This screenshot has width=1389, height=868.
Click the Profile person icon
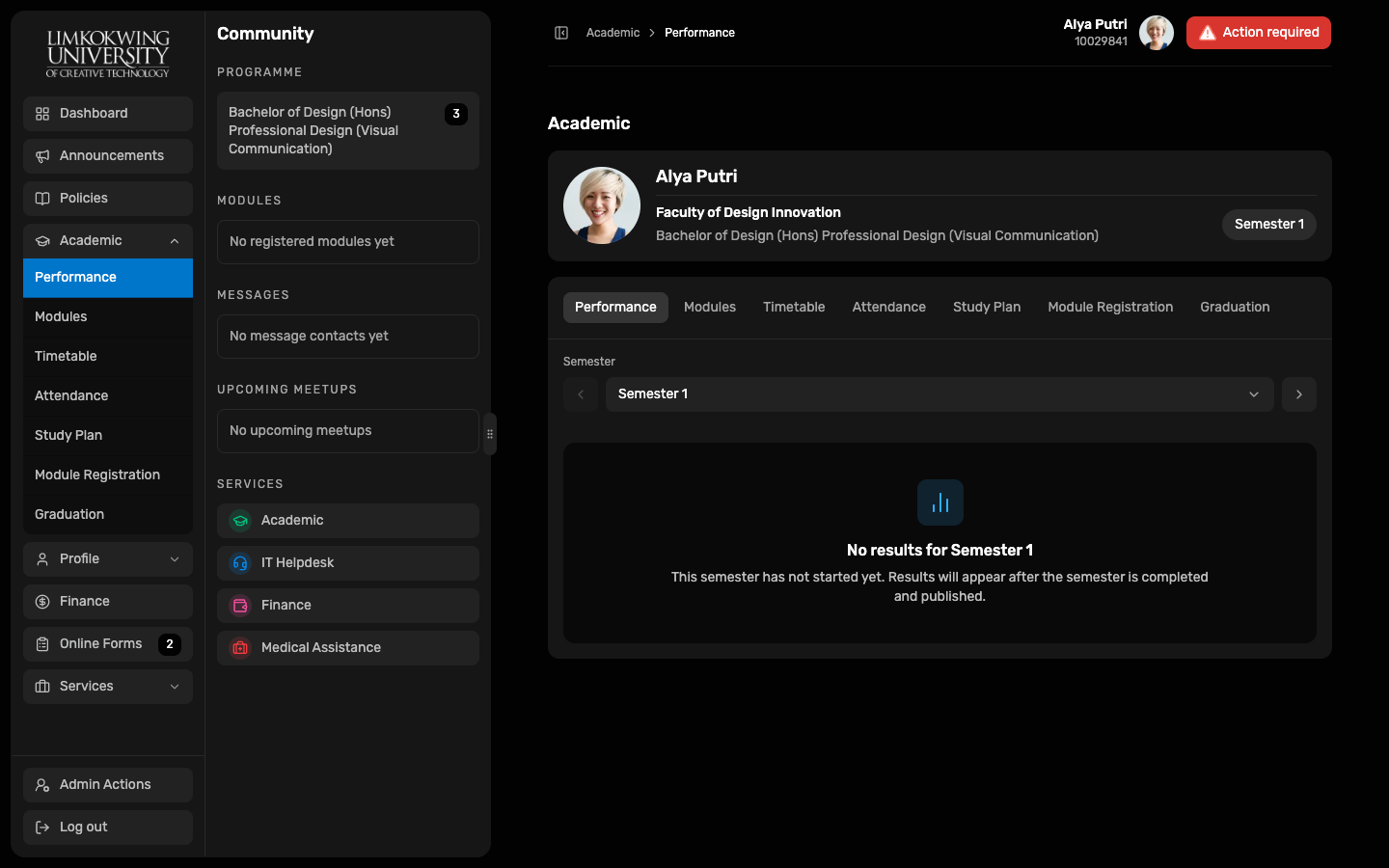[42, 559]
